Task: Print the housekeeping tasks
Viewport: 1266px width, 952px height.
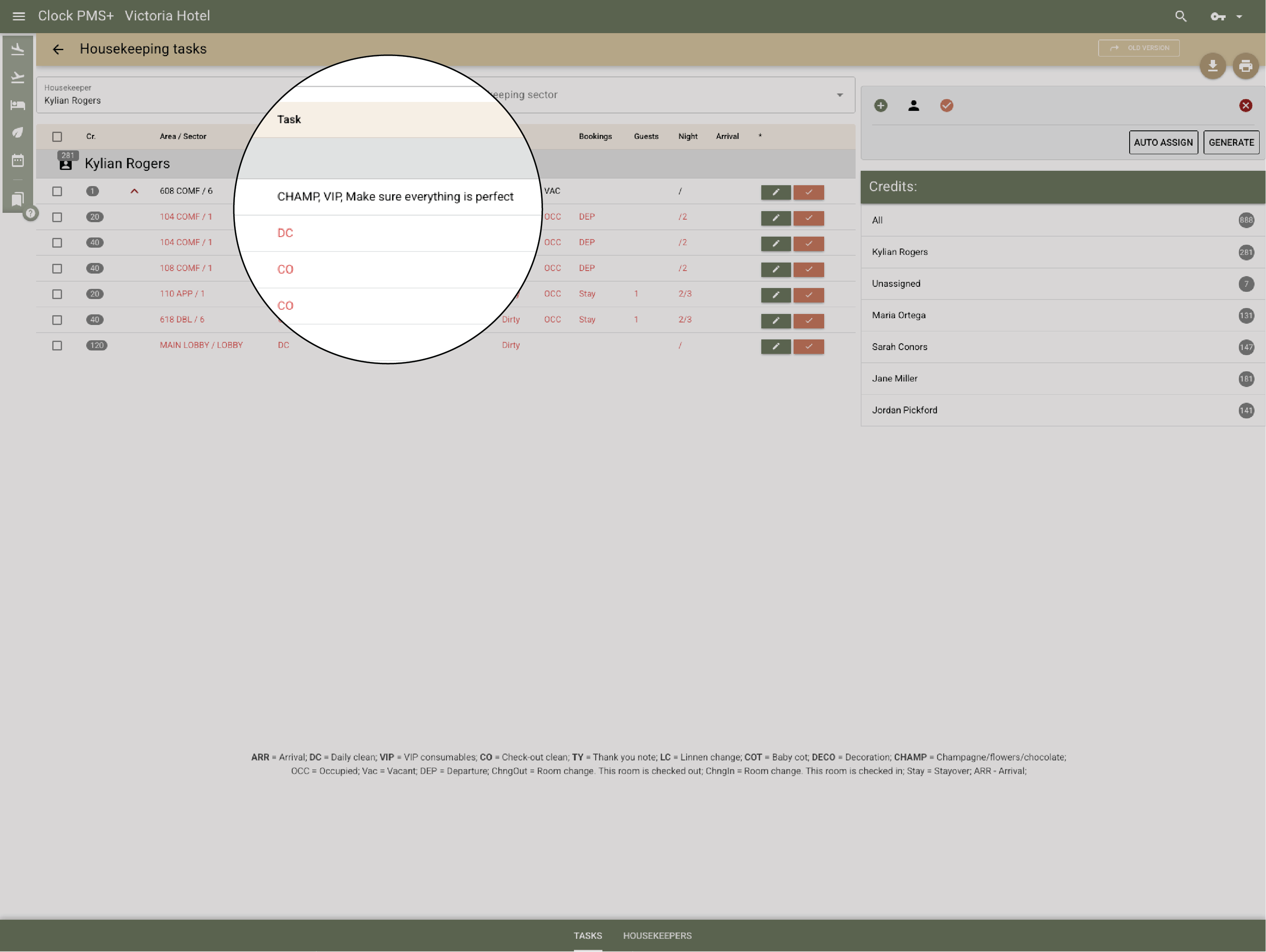Action: 1246,66
